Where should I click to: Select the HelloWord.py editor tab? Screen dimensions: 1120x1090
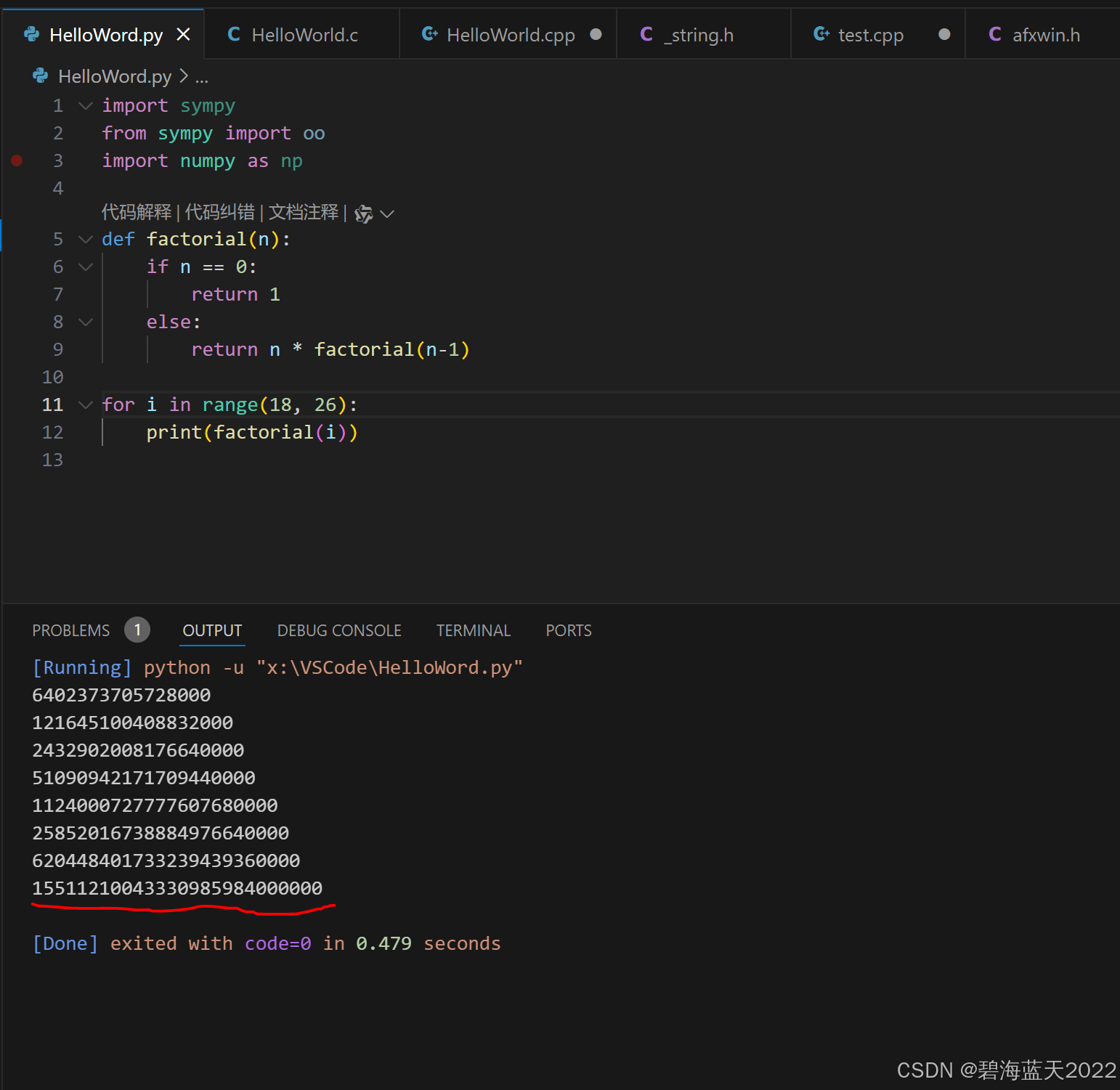click(104, 34)
